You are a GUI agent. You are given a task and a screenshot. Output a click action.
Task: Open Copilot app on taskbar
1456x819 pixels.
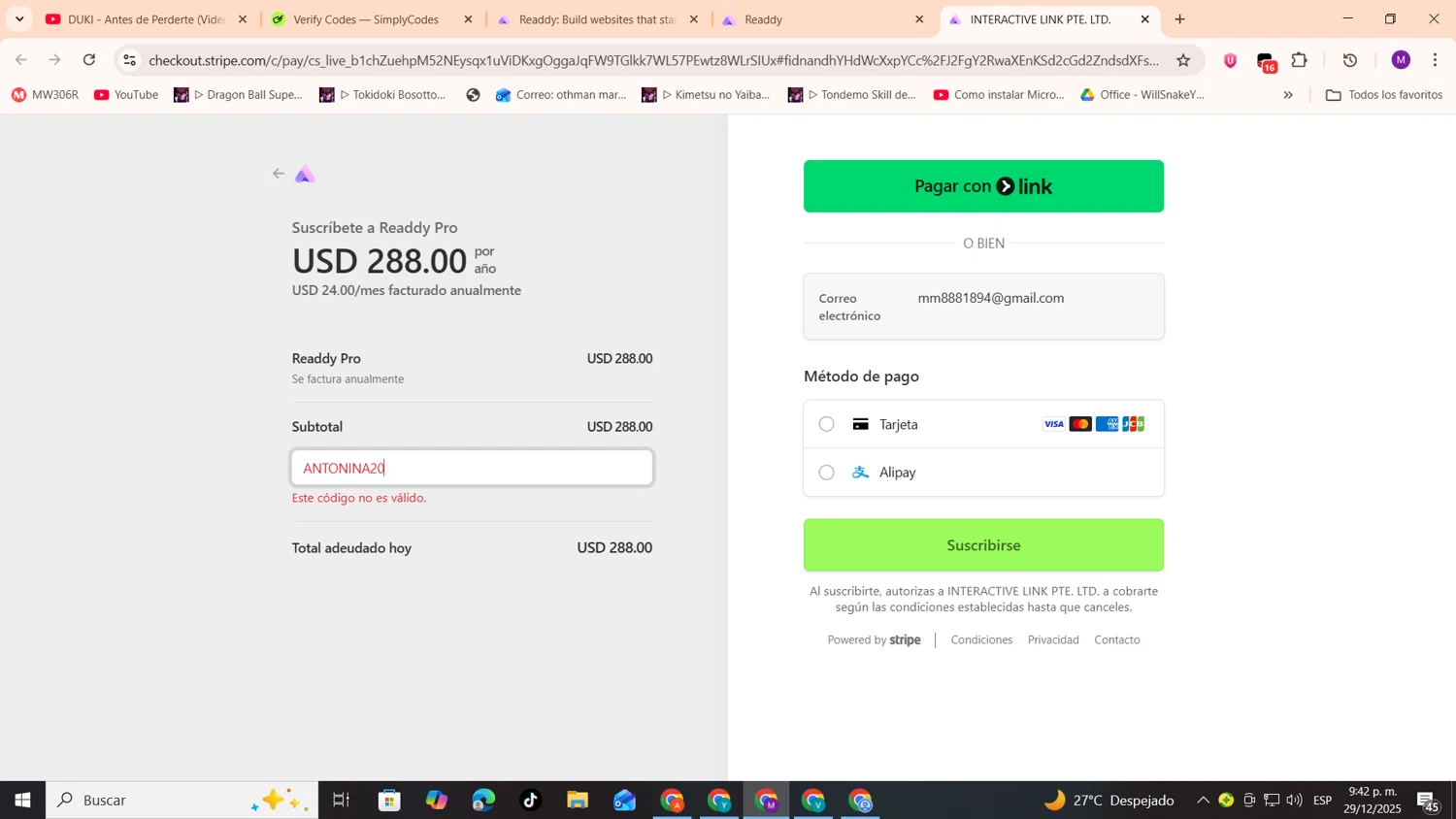point(437,801)
